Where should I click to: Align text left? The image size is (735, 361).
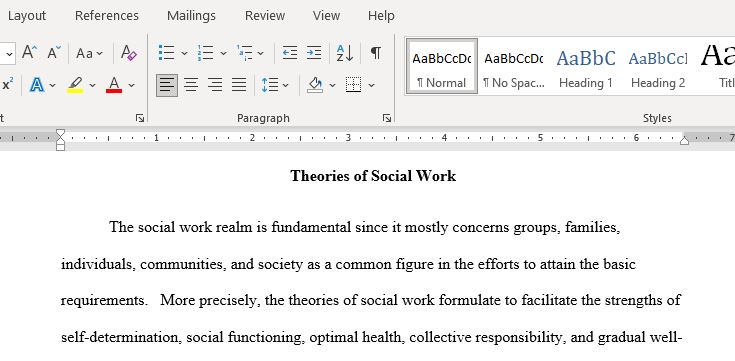(x=167, y=85)
